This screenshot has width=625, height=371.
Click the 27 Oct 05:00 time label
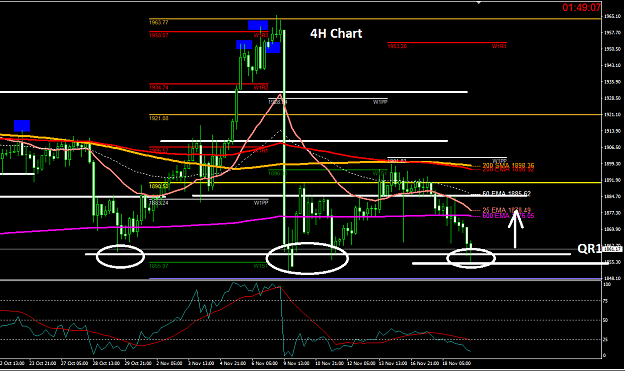click(74, 363)
